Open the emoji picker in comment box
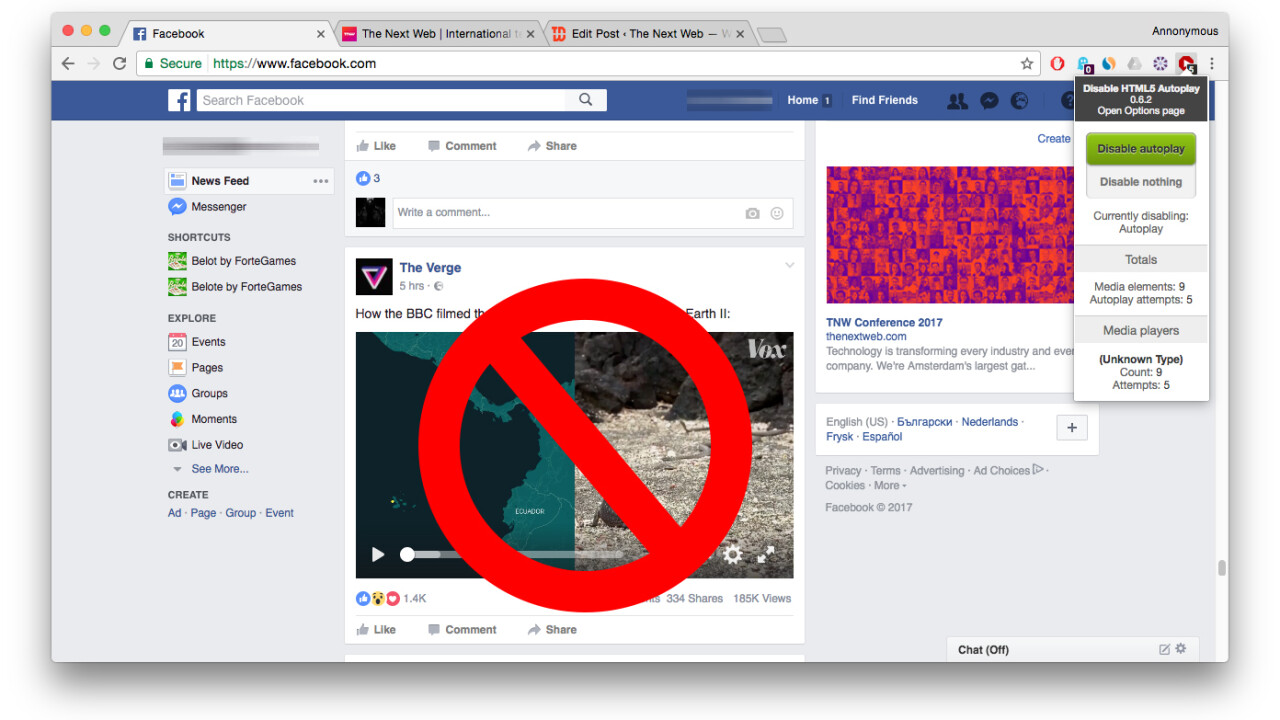The width and height of the screenshot is (1280, 720). [x=777, y=213]
